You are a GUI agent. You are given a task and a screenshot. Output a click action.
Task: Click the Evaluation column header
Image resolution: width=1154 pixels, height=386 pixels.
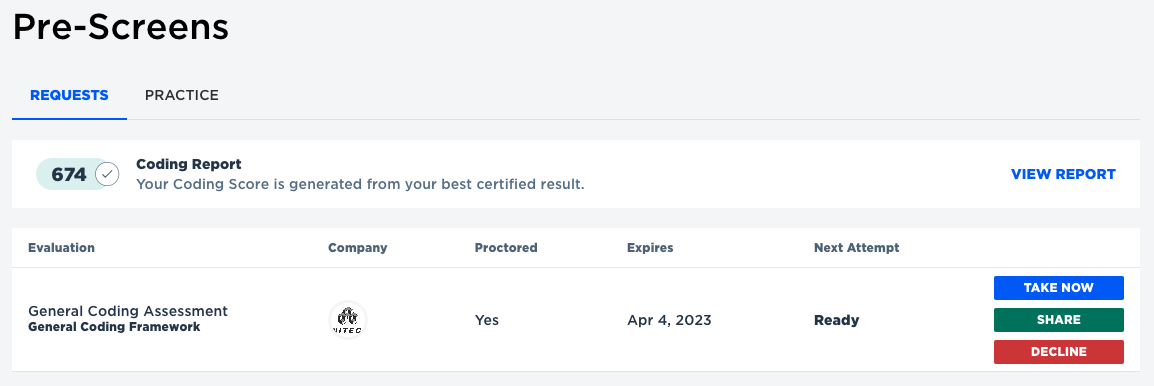[61, 248]
